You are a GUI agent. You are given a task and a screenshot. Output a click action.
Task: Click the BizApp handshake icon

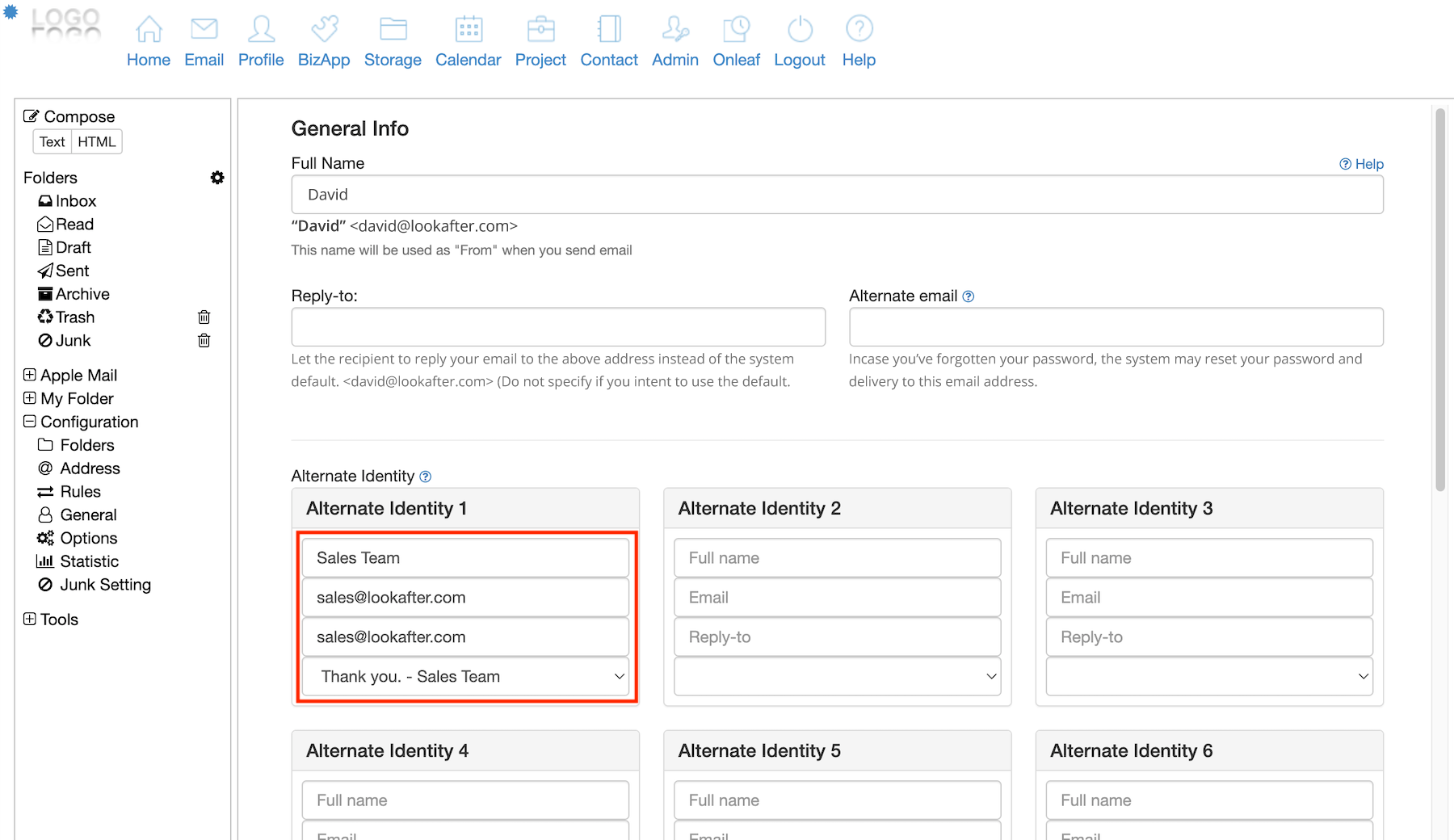(324, 30)
